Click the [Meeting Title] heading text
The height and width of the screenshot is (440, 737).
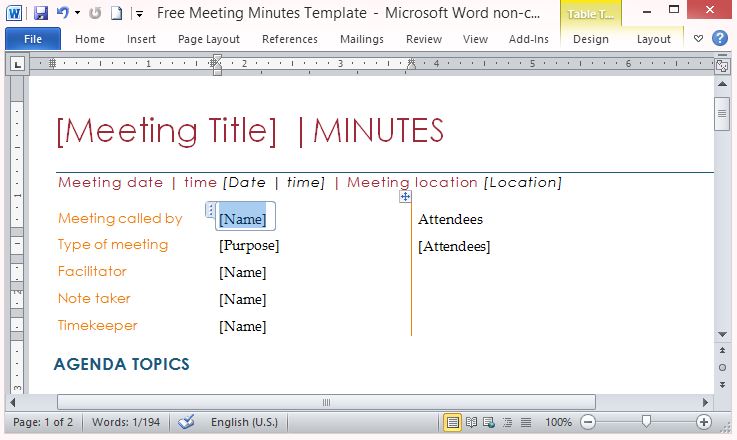pyautogui.click(x=166, y=131)
